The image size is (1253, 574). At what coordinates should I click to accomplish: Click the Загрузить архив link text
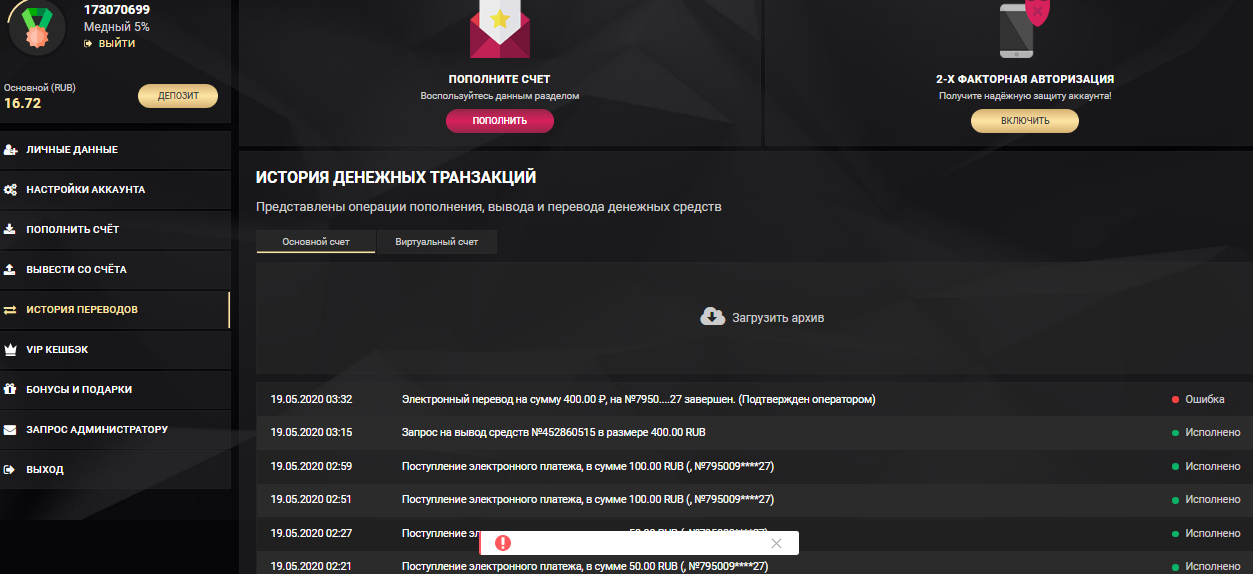click(778, 317)
